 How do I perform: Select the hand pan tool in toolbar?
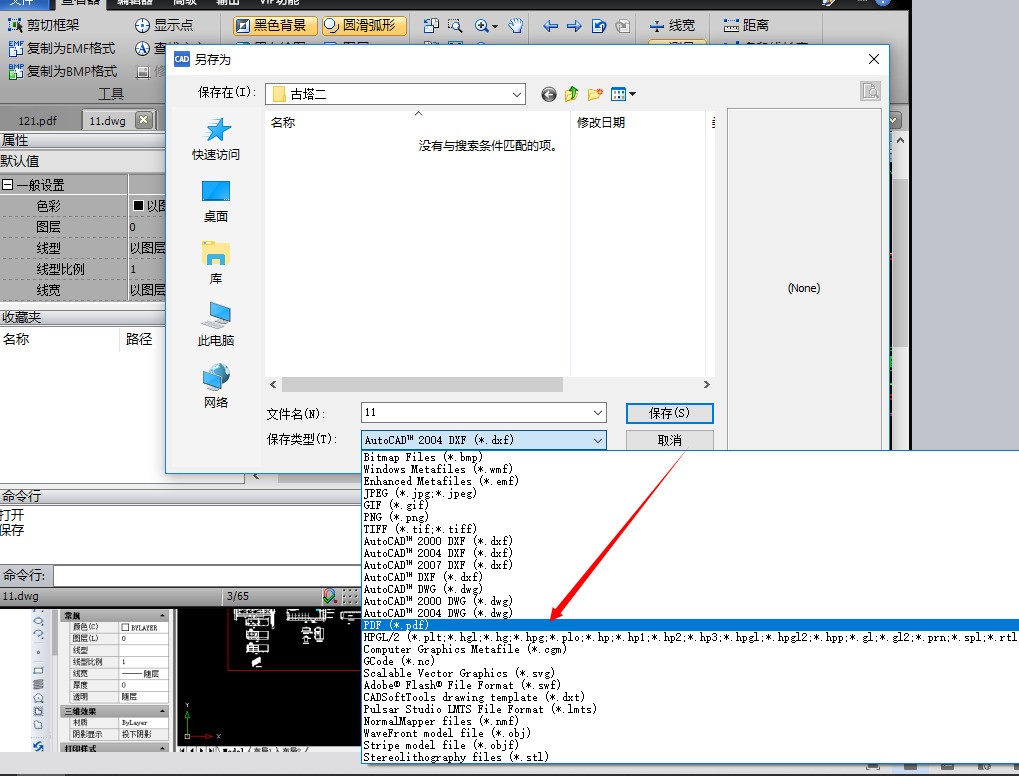515,26
